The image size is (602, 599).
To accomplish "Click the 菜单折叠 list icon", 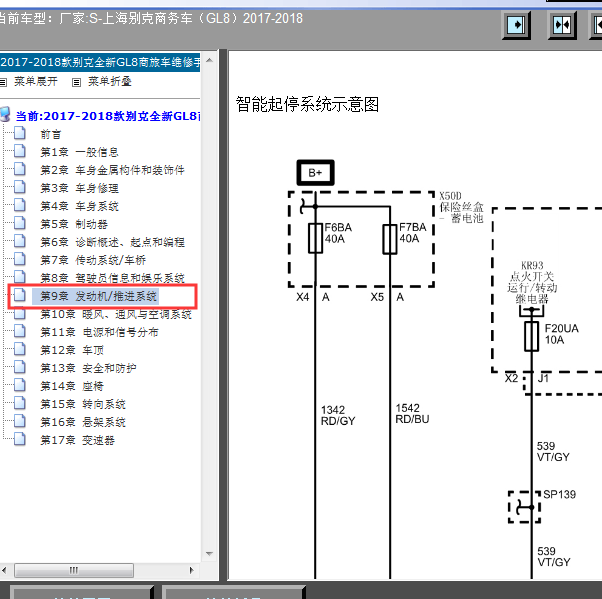I will (x=77, y=82).
